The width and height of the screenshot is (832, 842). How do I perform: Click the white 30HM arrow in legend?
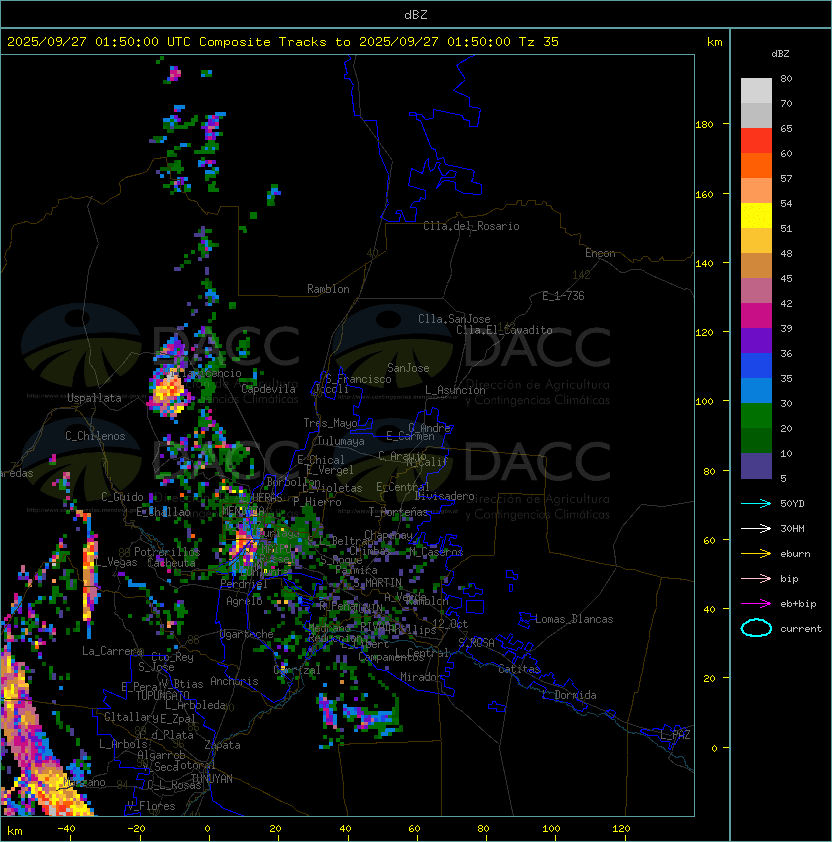pos(756,528)
